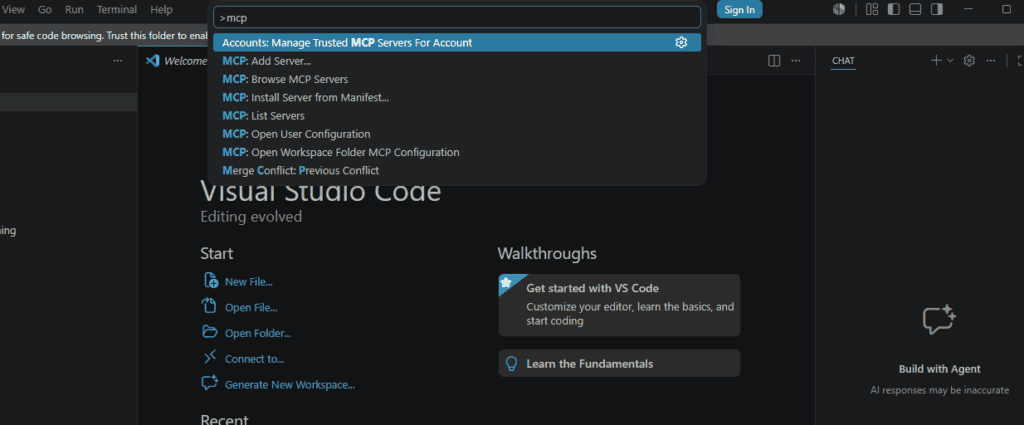Image resolution: width=1024 pixels, height=425 pixels.
Task: Click the VS Code logo on Welcome tab
Action: coord(153,61)
